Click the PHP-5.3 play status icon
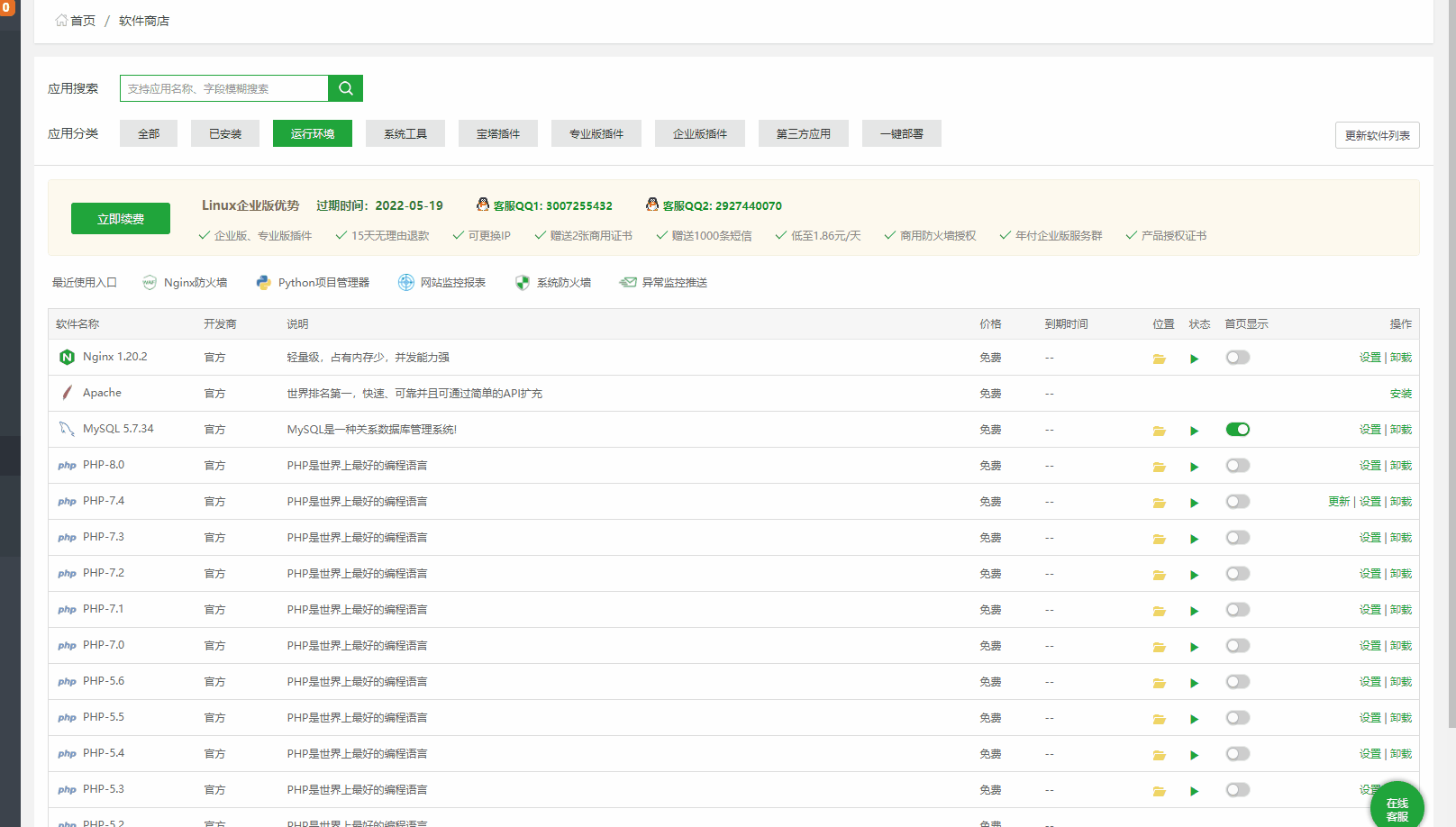 coord(1195,791)
